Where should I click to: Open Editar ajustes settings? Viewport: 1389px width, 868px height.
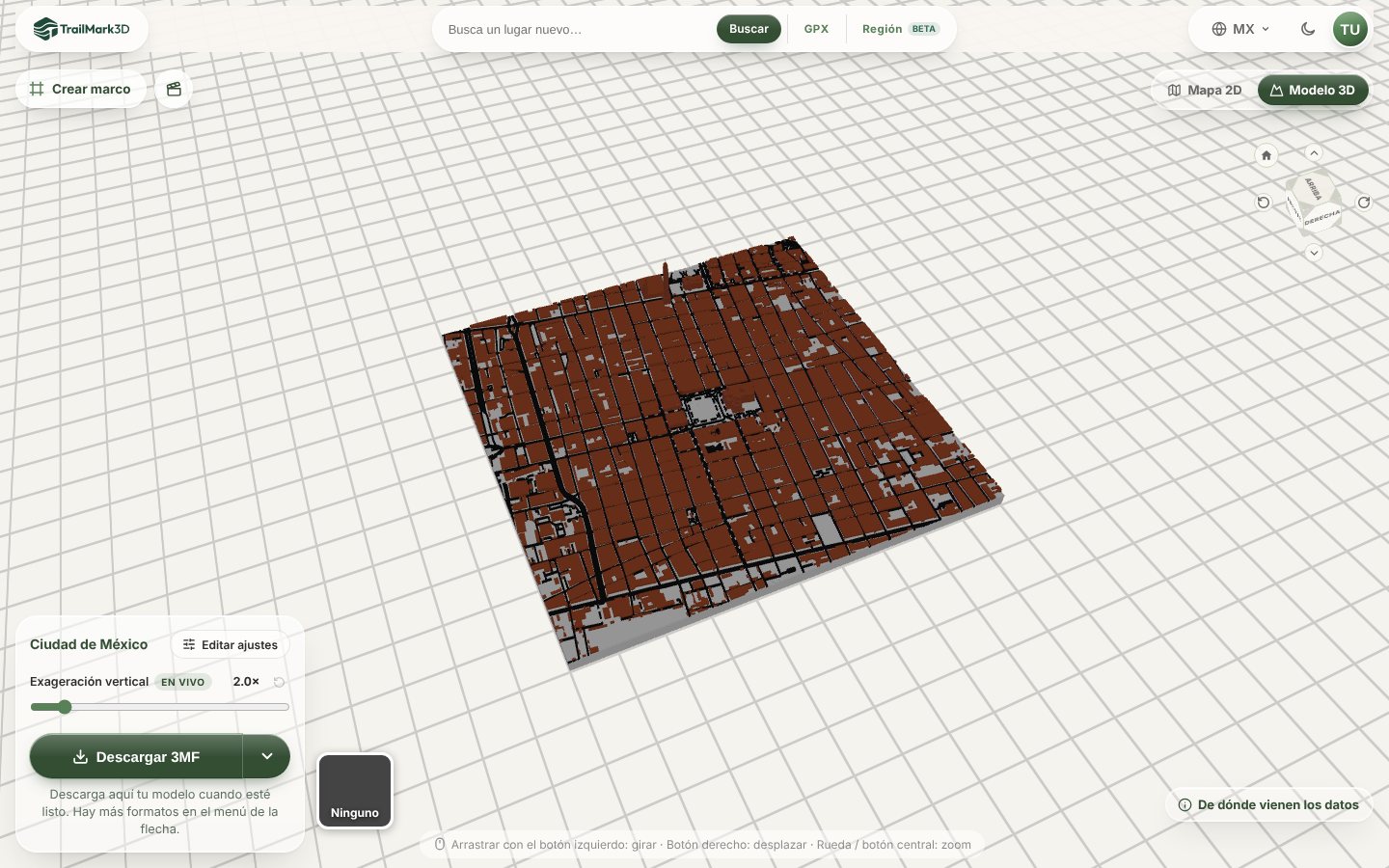231,644
